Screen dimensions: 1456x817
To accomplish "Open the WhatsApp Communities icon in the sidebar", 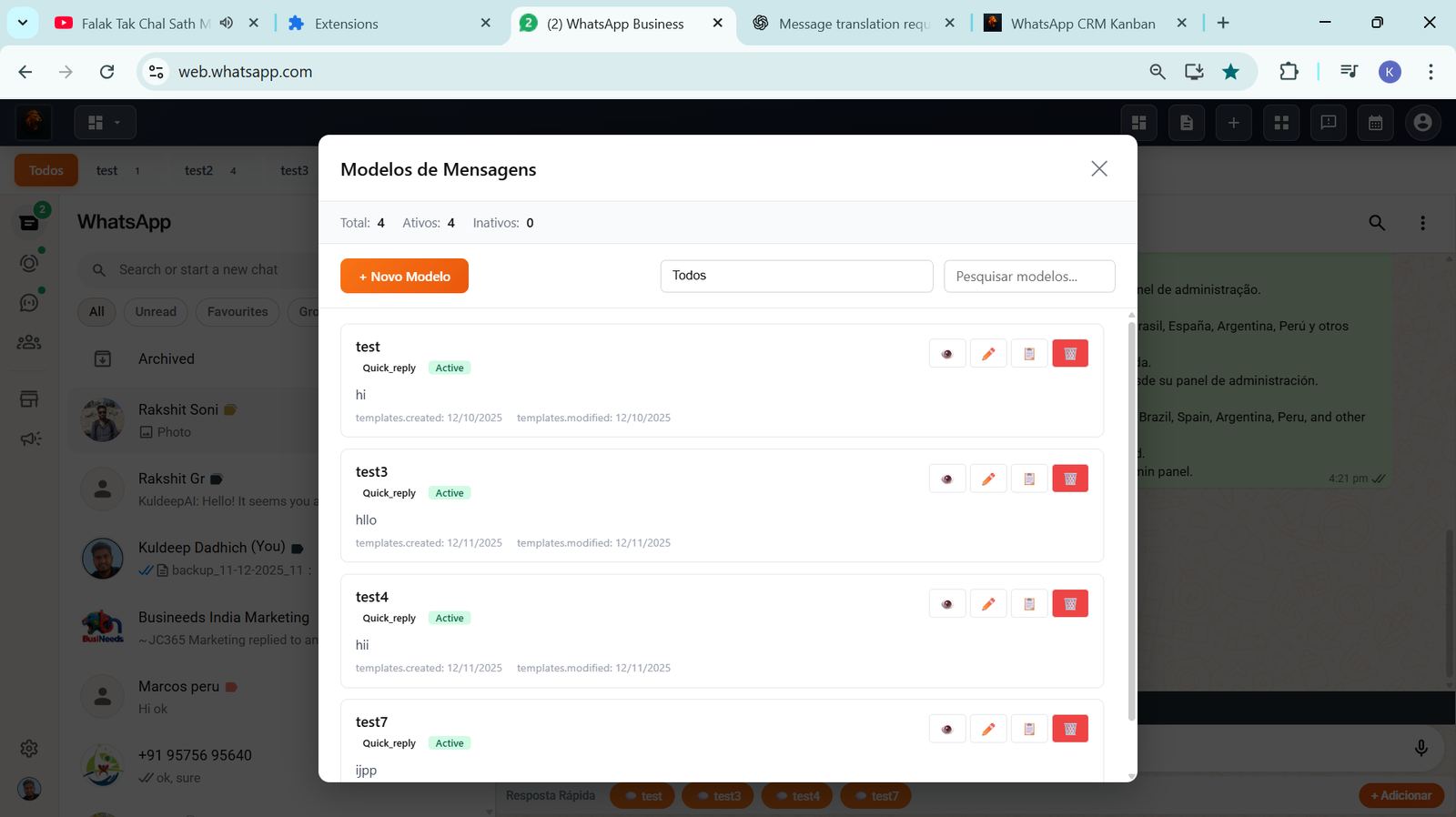I will (29, 343).
